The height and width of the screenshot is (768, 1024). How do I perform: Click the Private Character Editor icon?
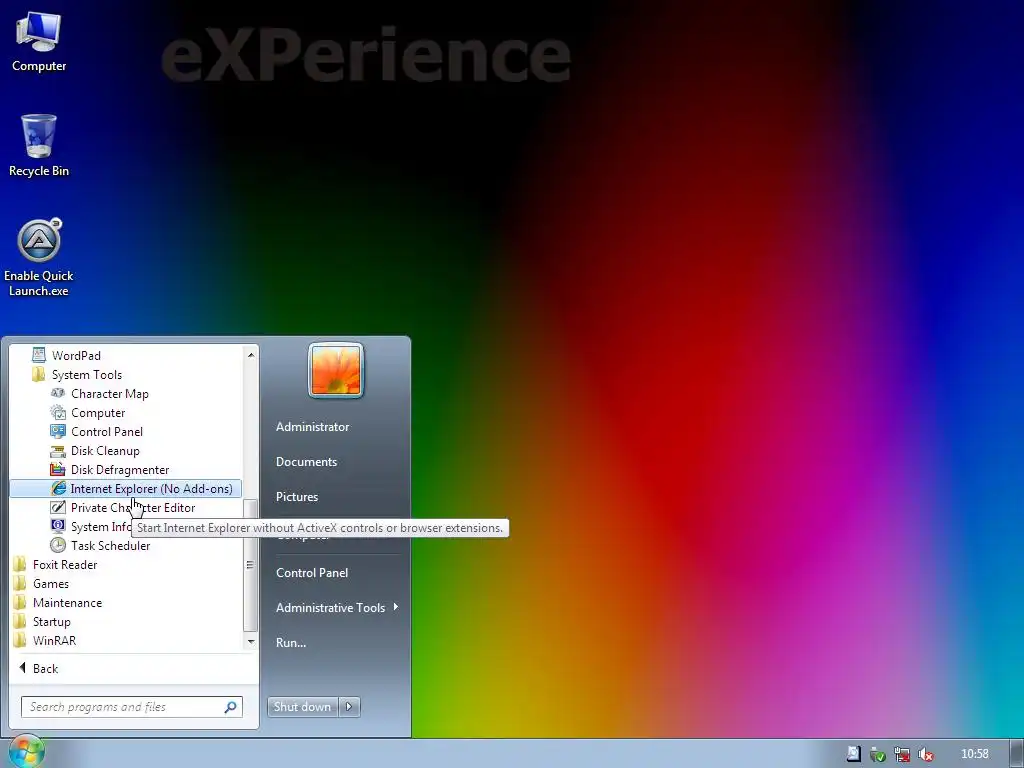tap(58, 507)
